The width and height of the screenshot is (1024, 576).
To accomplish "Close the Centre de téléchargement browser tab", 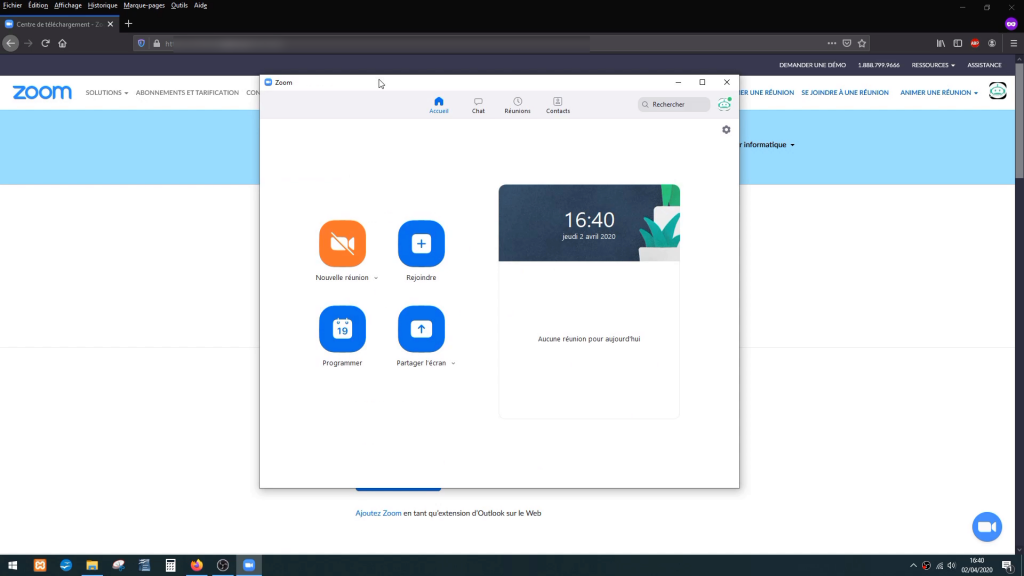I will coord(110,24).
